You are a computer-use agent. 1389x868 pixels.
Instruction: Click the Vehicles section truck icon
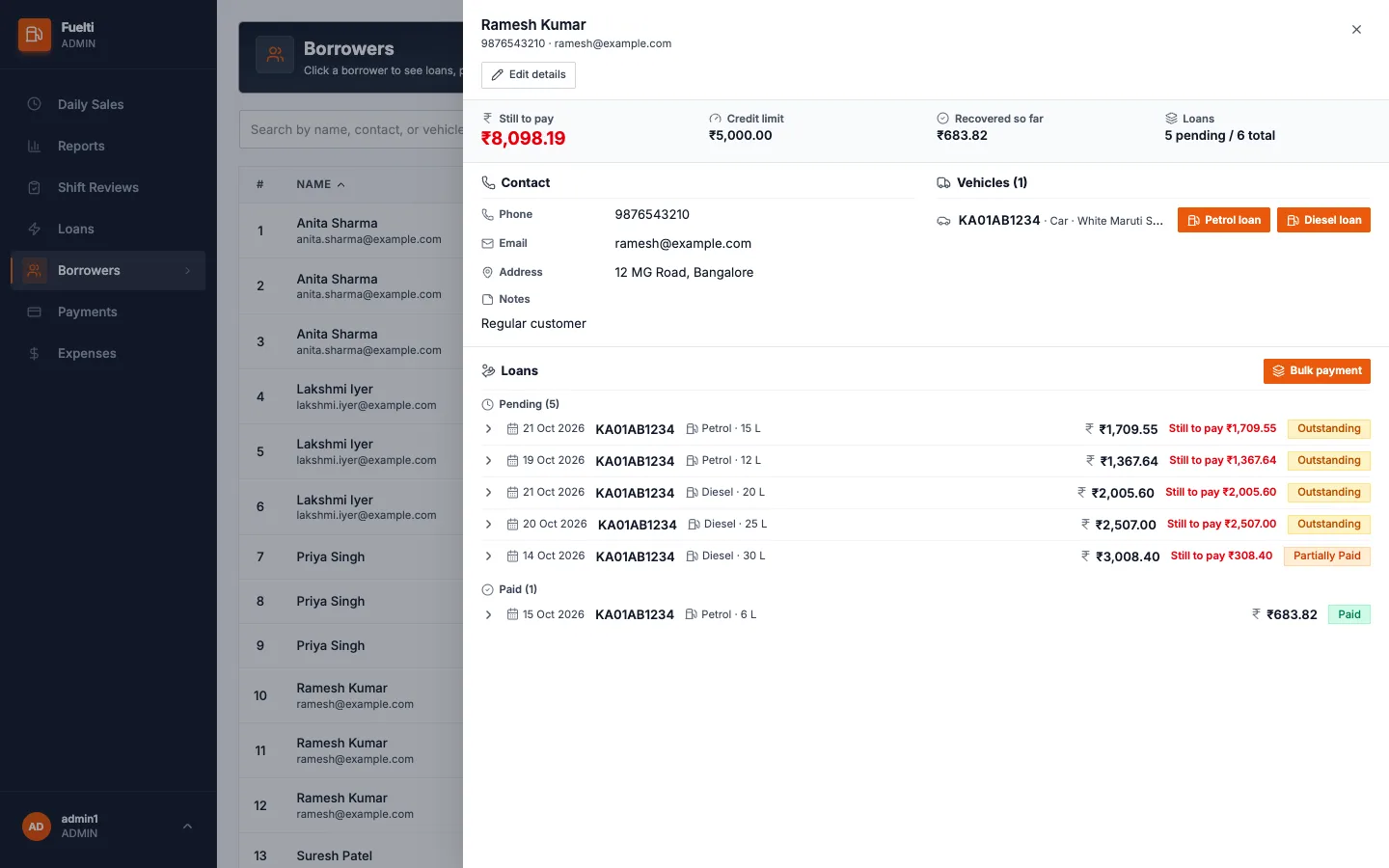click(x=943, y=183)
